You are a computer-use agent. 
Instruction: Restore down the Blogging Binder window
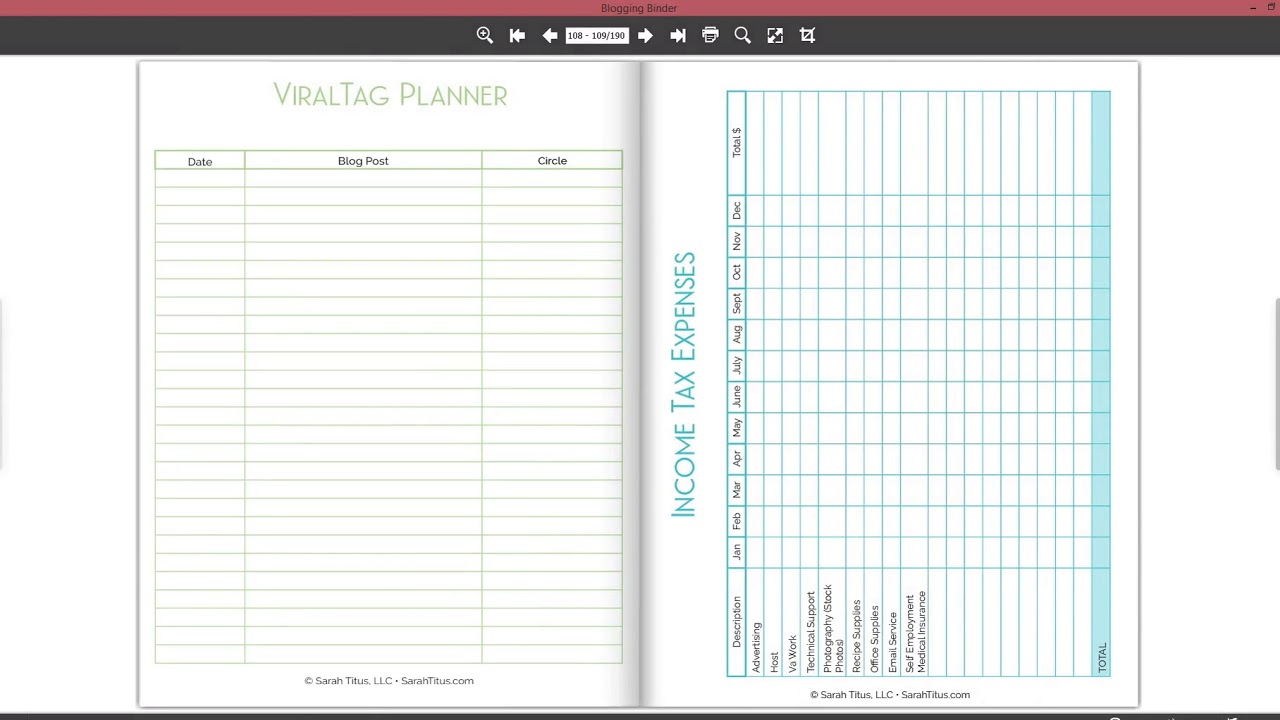(1273, 8)
